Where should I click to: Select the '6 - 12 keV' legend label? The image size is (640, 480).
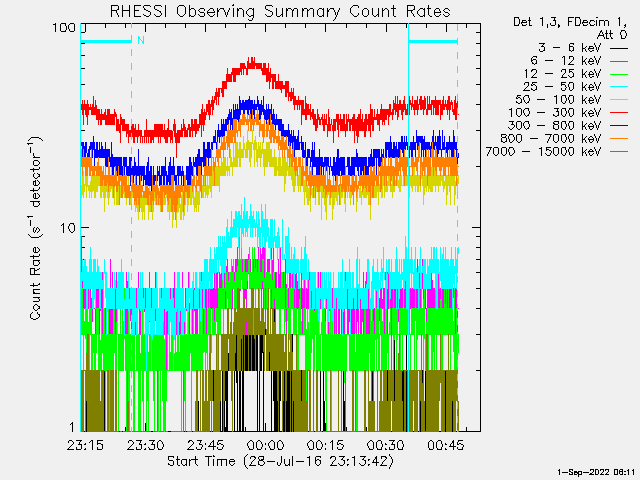click(566, 61)
